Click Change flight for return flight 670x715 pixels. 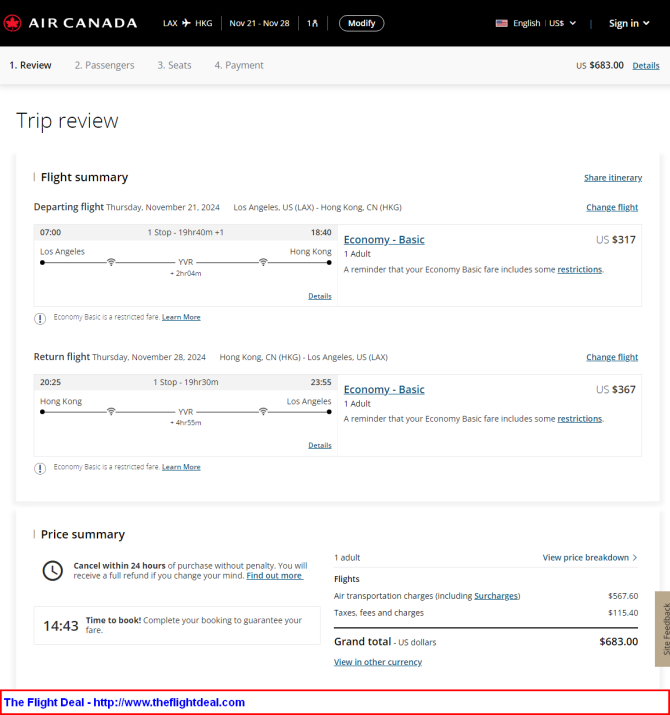tap(612, 357)
